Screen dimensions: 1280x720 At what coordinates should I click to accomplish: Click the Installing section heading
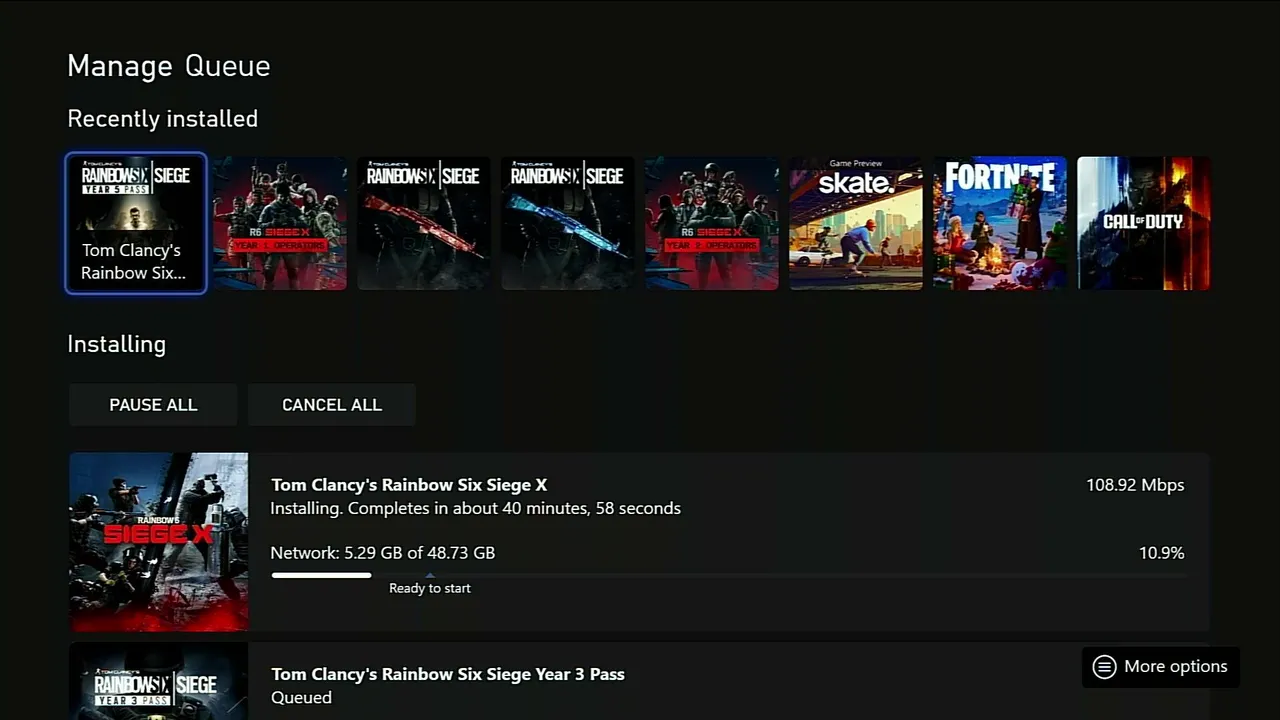[117, 344]
